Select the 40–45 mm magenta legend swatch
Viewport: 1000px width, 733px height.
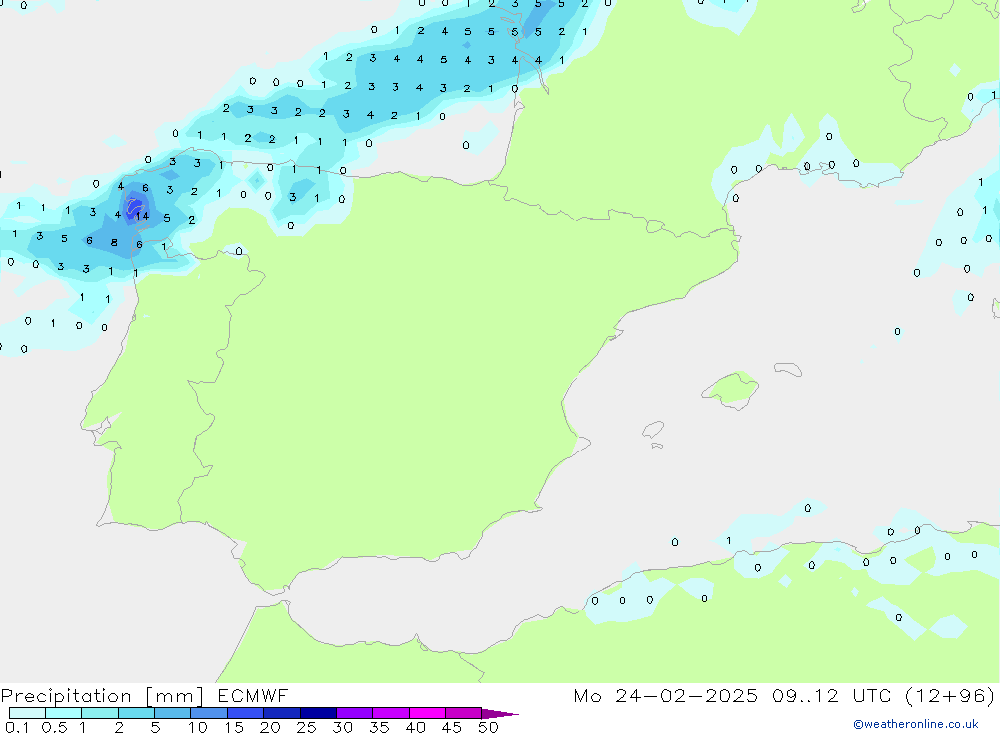point(427,713)
